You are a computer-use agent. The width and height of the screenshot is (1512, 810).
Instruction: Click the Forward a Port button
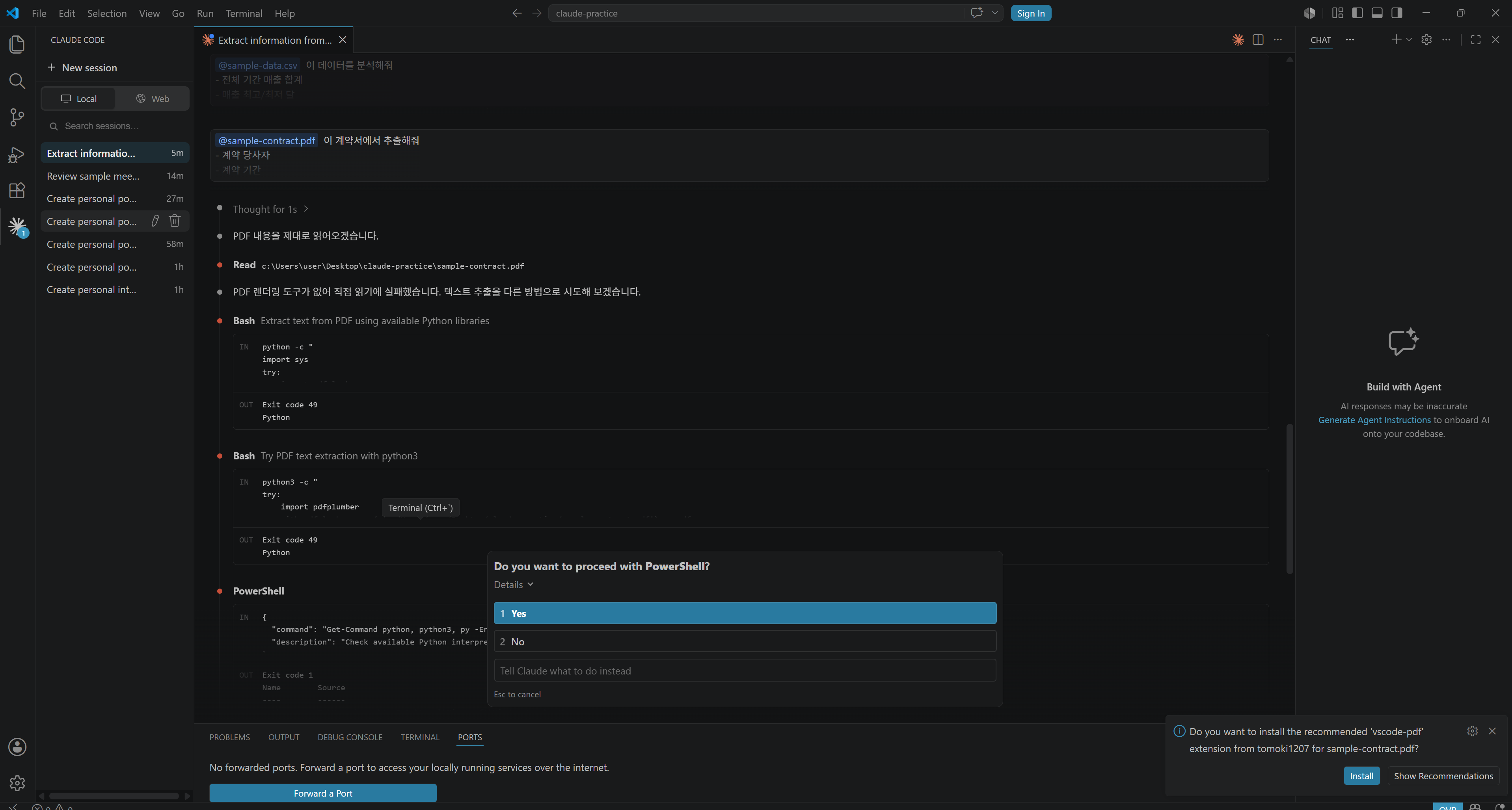click(323, 793)
